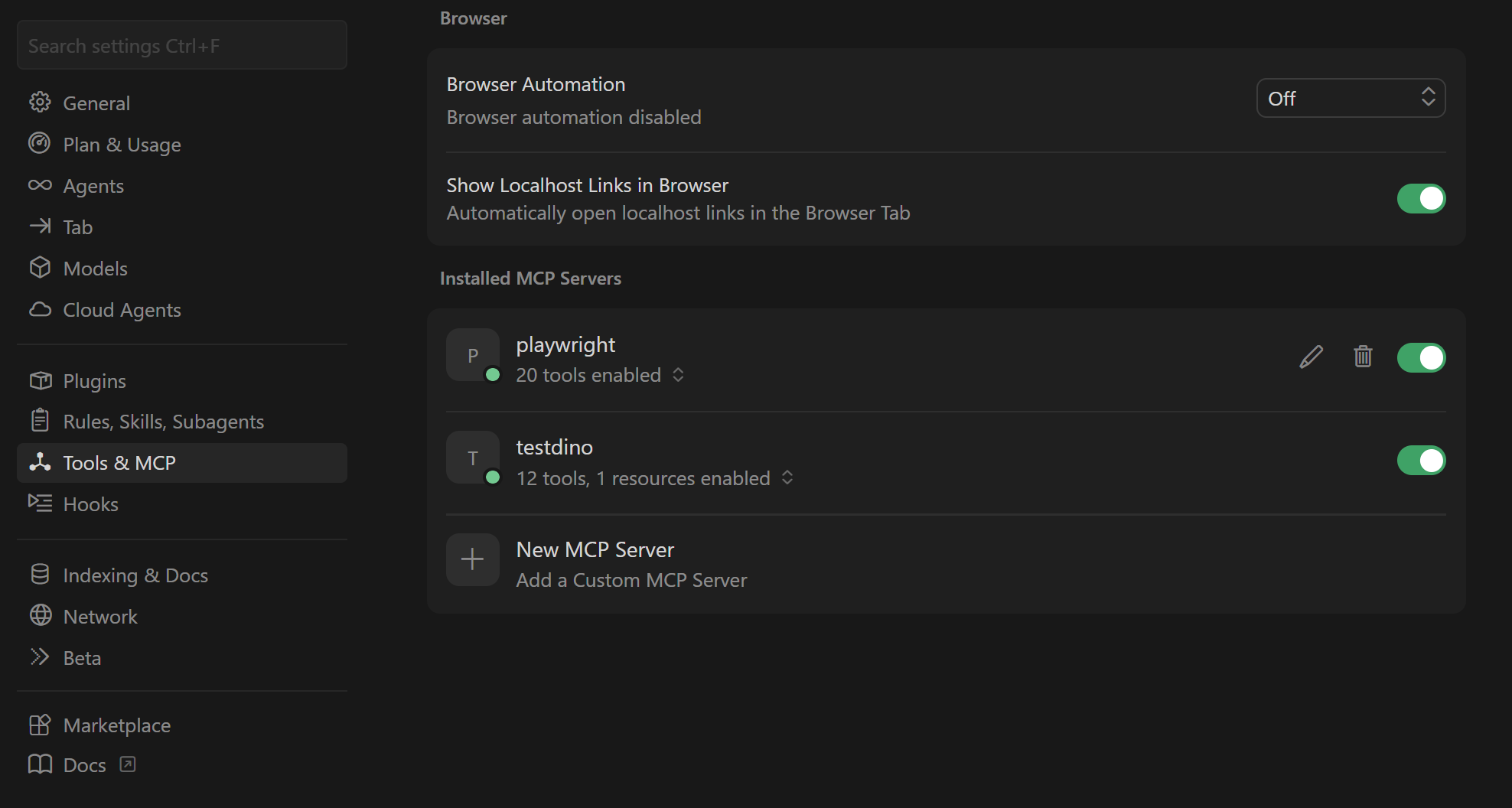The width and height of the screenshot is (1512, 808).
Task: Open the Browser Automation dropdown set to Off
Action: pos(1351,98)
